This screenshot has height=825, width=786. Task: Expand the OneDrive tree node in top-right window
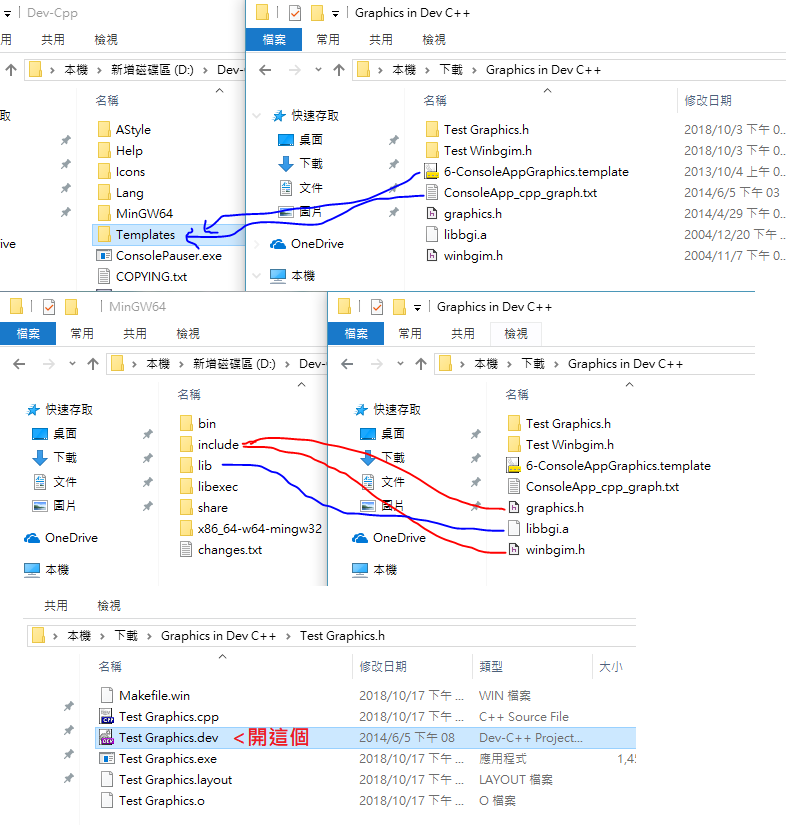tap(259, 244)
